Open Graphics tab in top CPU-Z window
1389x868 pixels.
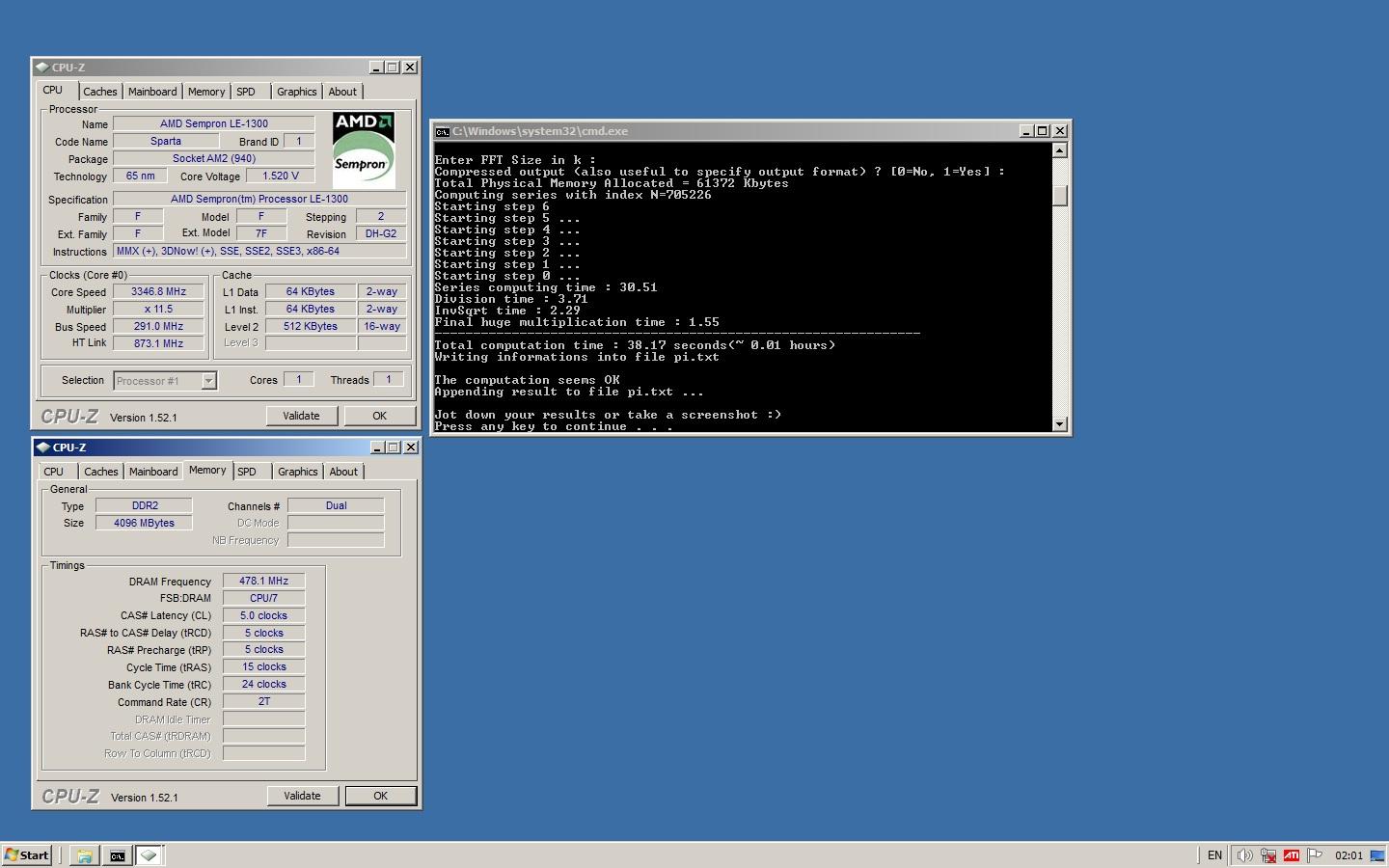pyautogui.click(x=297, y=92)
